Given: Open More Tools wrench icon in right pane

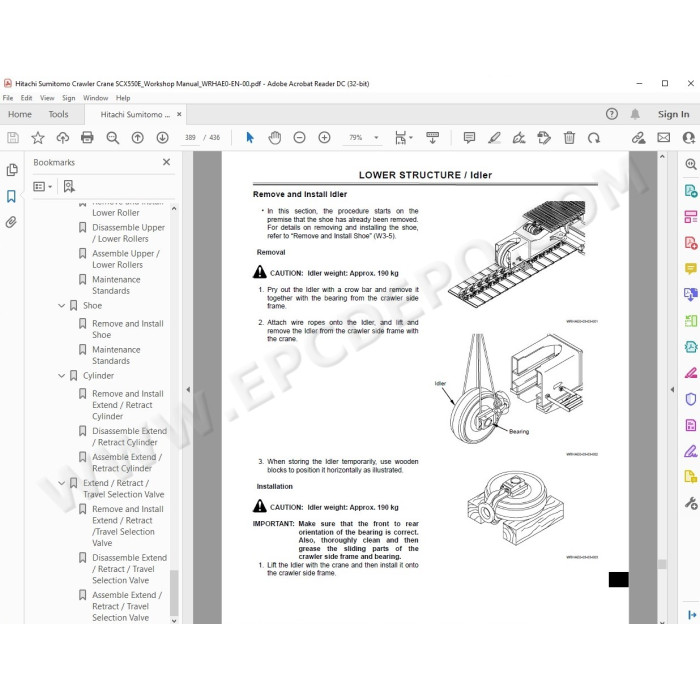Looking at the screenshot, I should pyautogui.click(x=691, y=503).
